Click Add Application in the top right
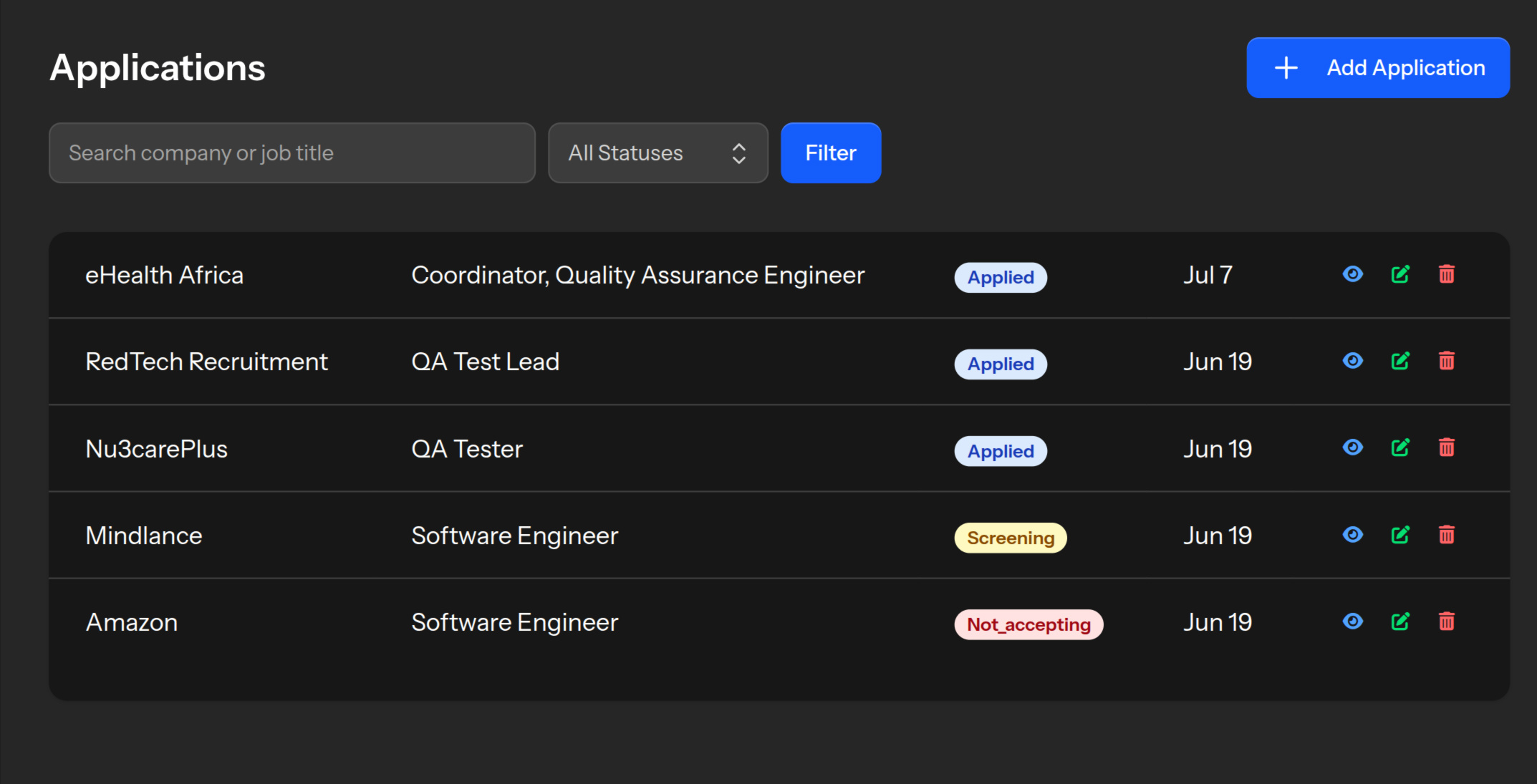 [x=1377, y=67]
